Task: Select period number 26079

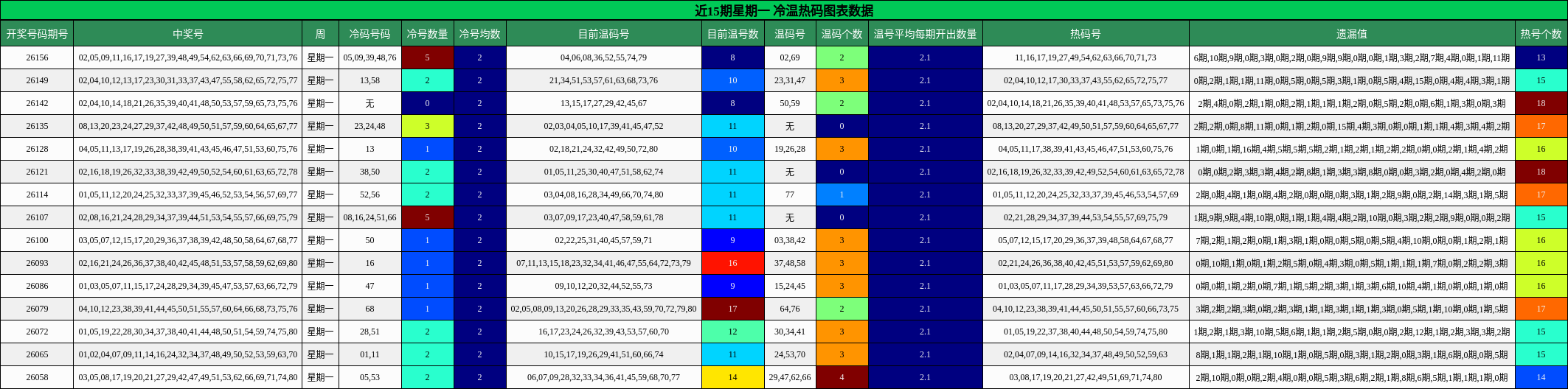Action: click(37, 309)
